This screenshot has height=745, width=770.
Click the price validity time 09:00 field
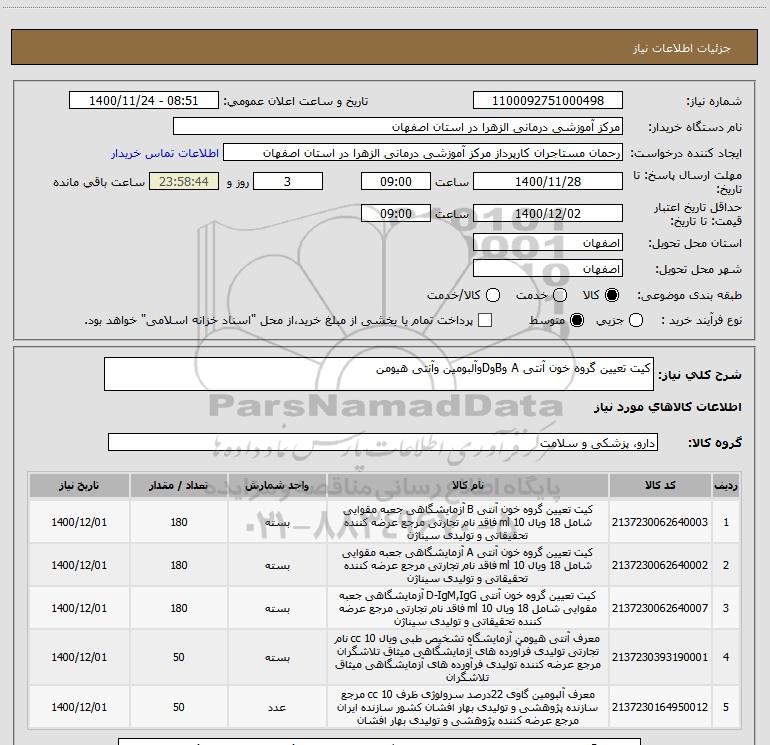pos(396,213)
